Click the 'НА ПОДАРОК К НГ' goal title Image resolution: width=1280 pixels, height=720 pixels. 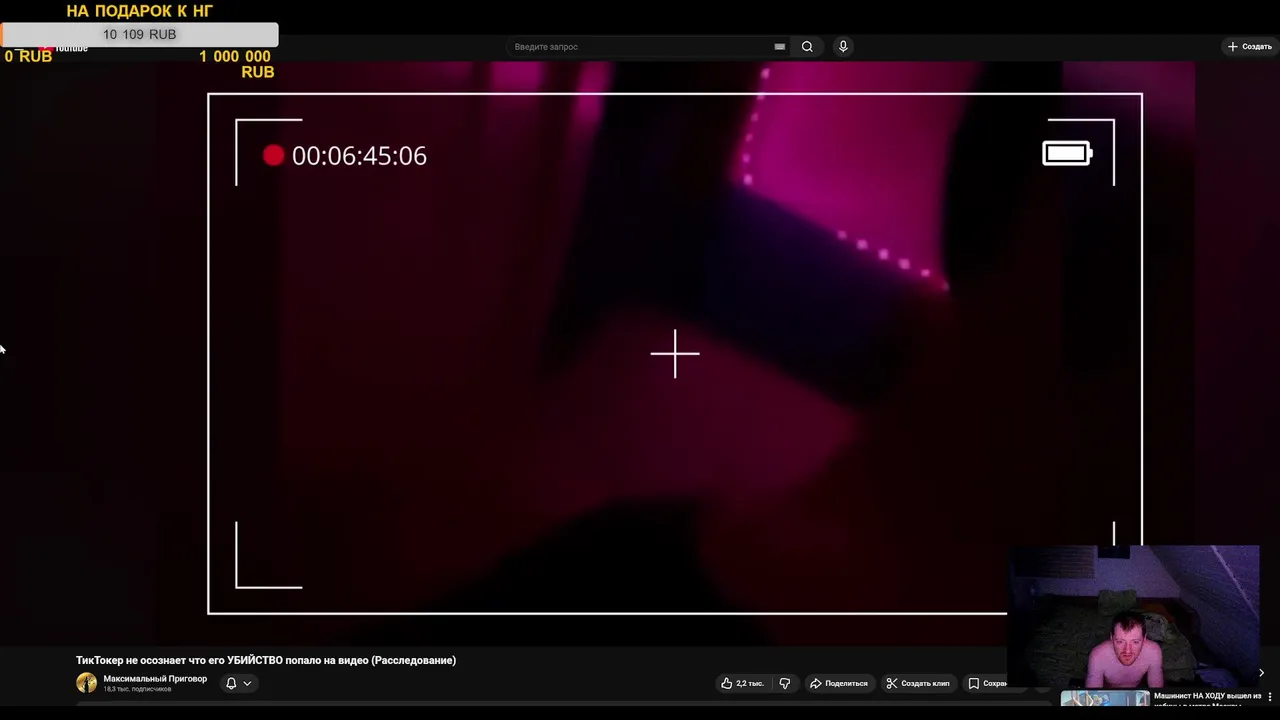coord(140,11)
